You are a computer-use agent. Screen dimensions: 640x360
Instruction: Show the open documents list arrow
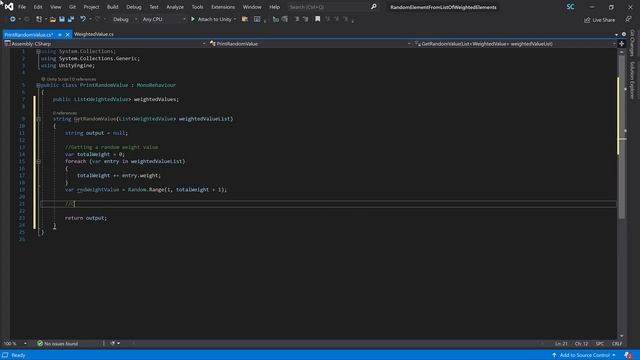pos(616,35)
